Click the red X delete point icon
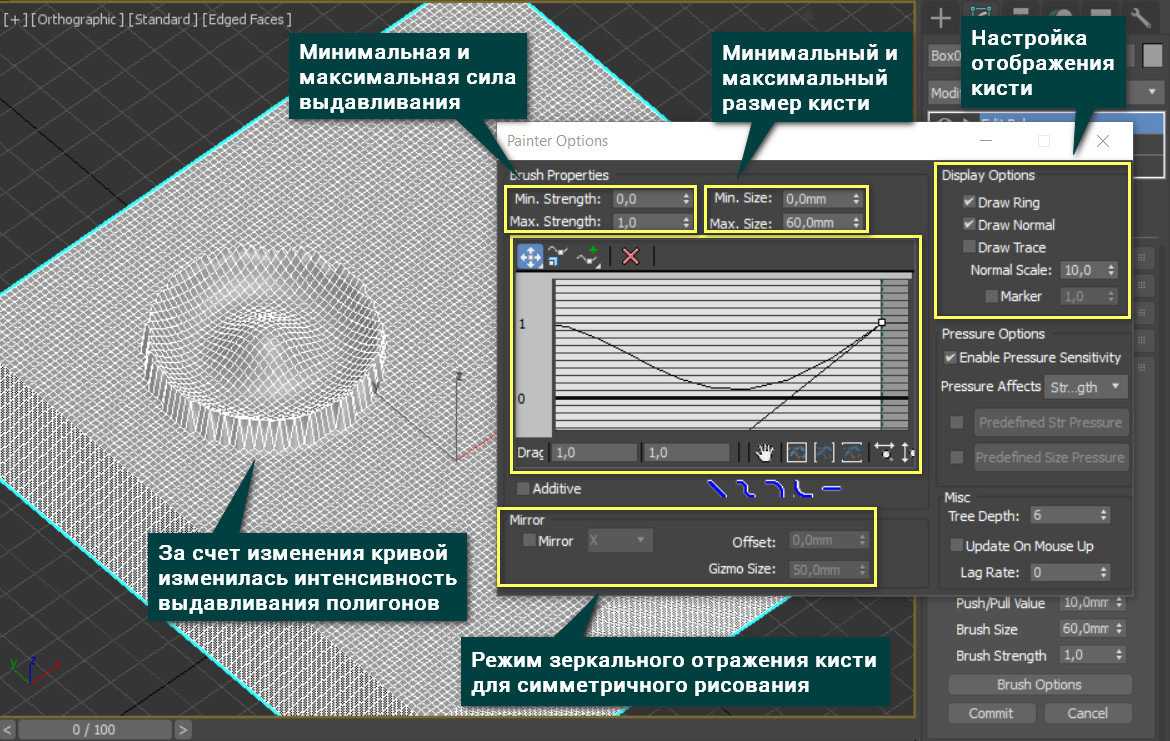This screenshot has width=1170, height=741. (630, 256)
